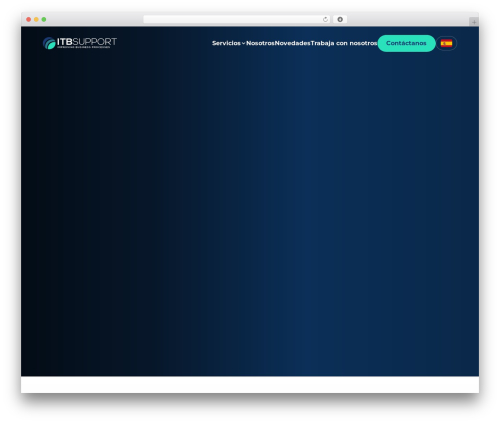Expand the Servicios dropdown menu
500x423 pixels.
[x=228, y=43]
